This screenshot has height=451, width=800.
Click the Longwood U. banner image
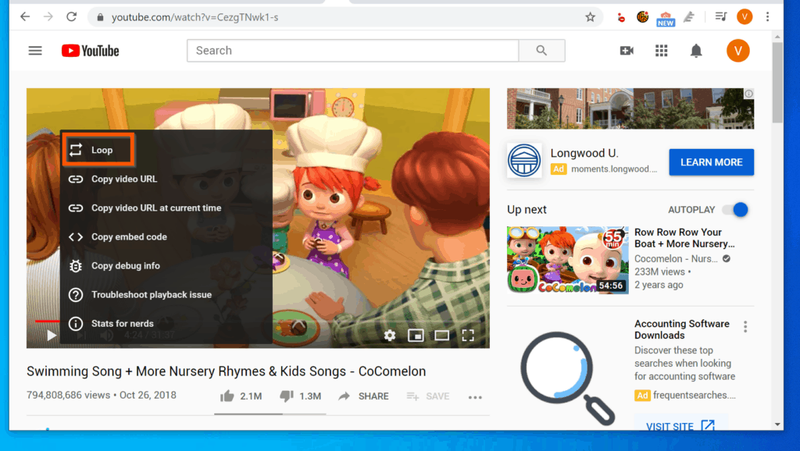(x=630, y=109)
